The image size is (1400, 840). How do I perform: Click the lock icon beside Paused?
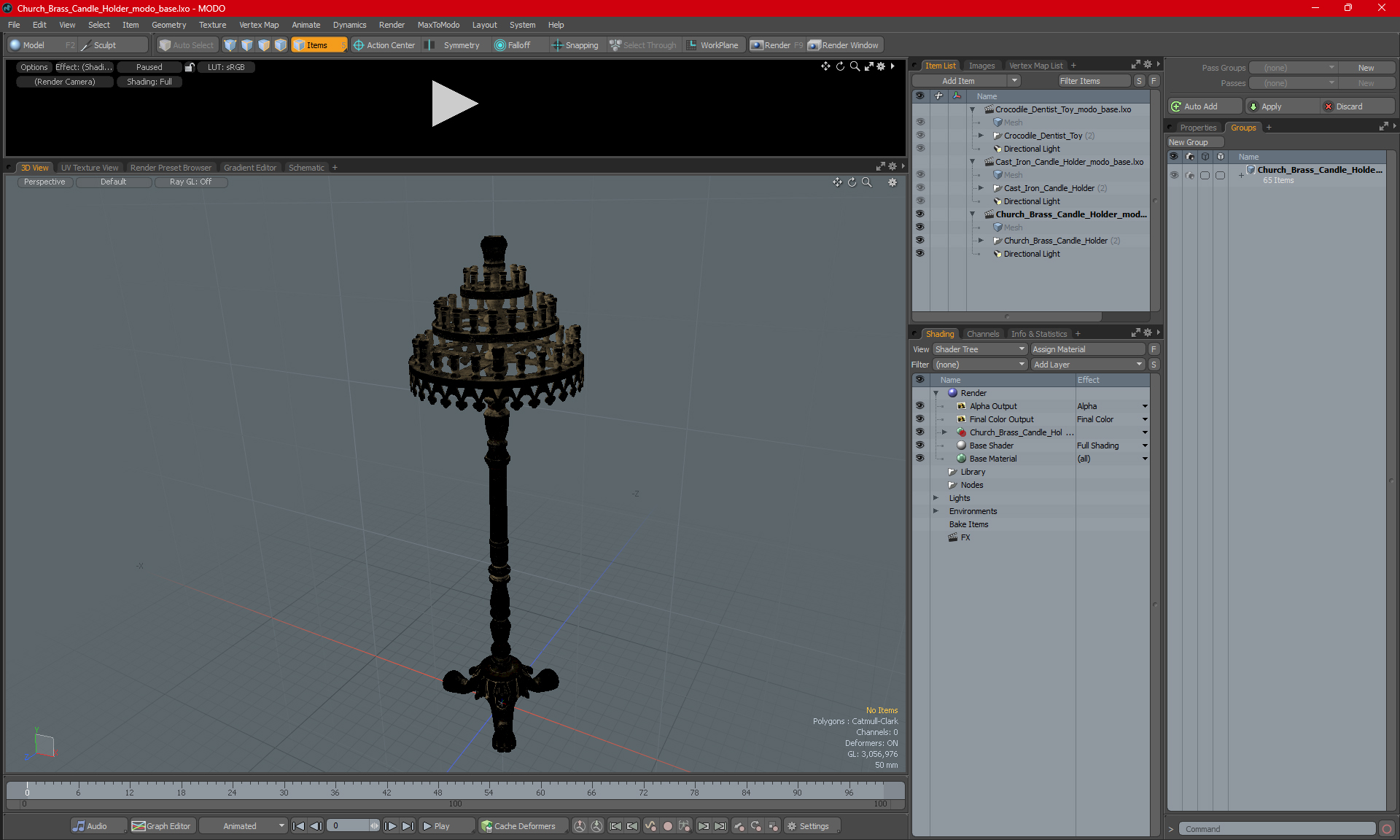coord(190,67)
